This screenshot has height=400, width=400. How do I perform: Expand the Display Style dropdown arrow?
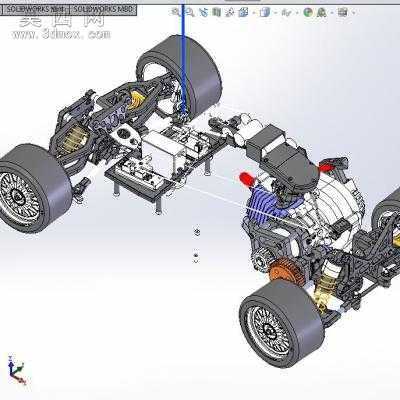click(276, 13)
